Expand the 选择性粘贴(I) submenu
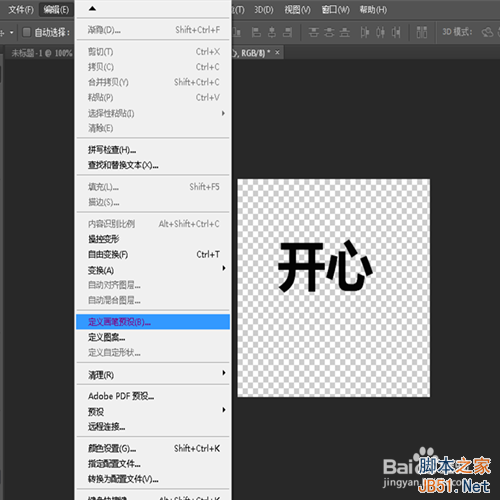 [223, 113]
